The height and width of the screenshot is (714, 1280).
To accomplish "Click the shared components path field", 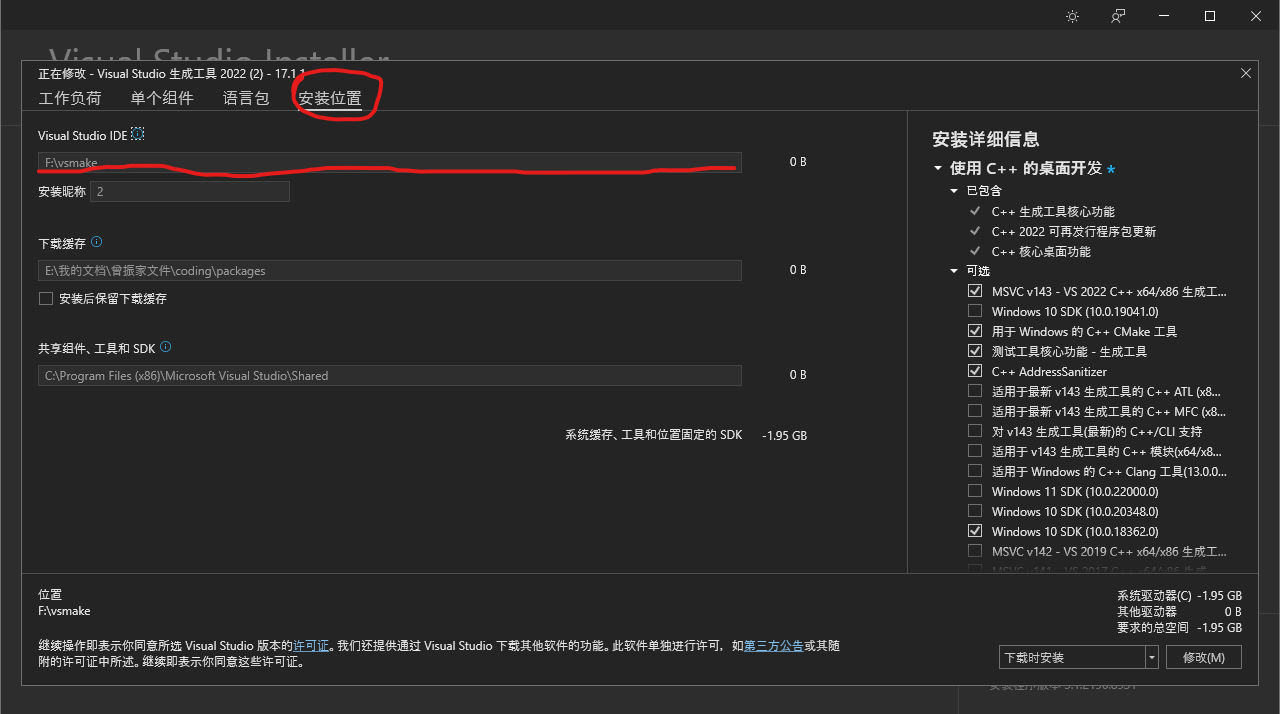I will coord(390,376).
